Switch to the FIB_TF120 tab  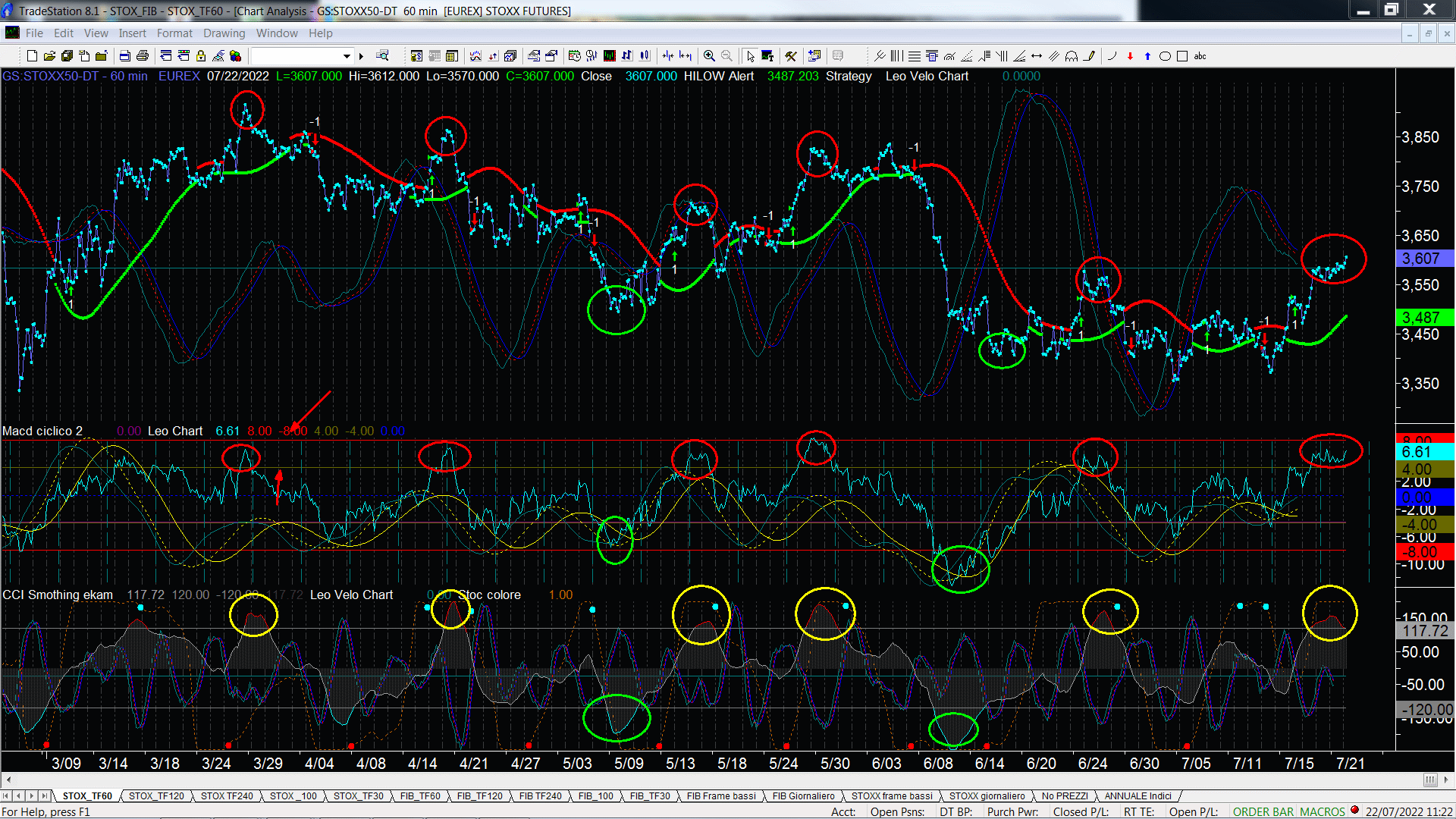click(480, 796)
